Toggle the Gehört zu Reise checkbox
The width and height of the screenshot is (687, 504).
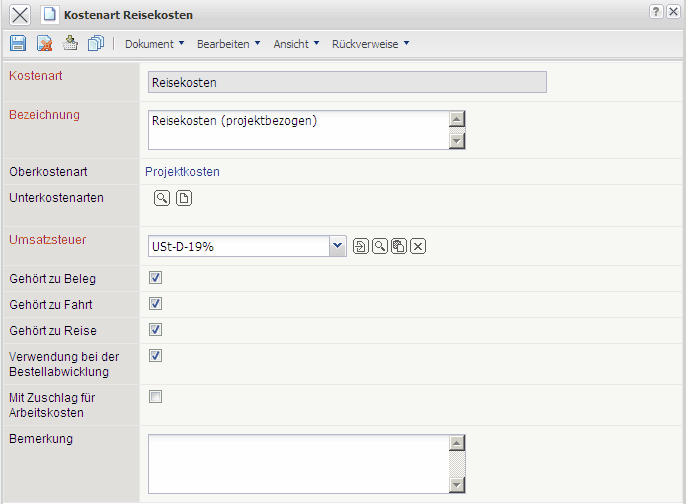coord(155,330)
